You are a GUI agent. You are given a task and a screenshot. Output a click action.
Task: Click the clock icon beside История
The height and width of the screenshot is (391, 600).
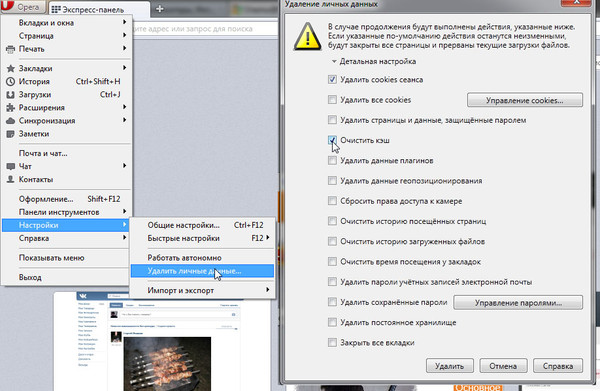click(x=10, y=81)
